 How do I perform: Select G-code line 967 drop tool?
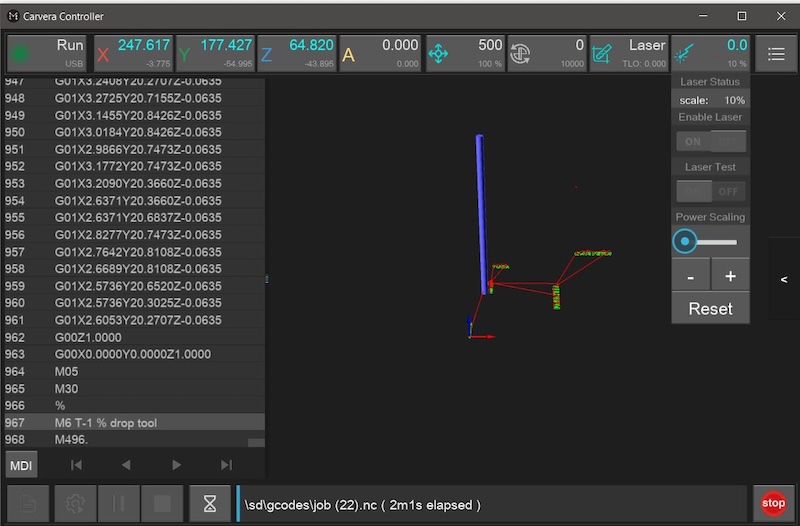click(135, 422)
